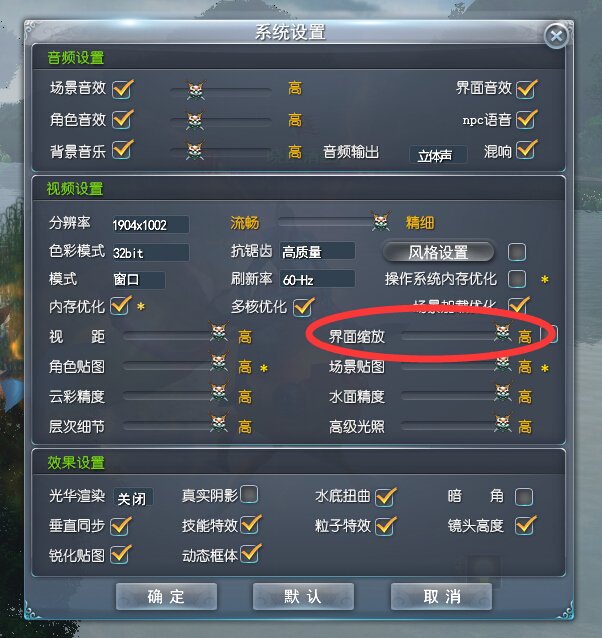Viewport: 602px width, 638px height.
Task: Open the 分辨率 1904x1002 dropdown
Action: 151,225
